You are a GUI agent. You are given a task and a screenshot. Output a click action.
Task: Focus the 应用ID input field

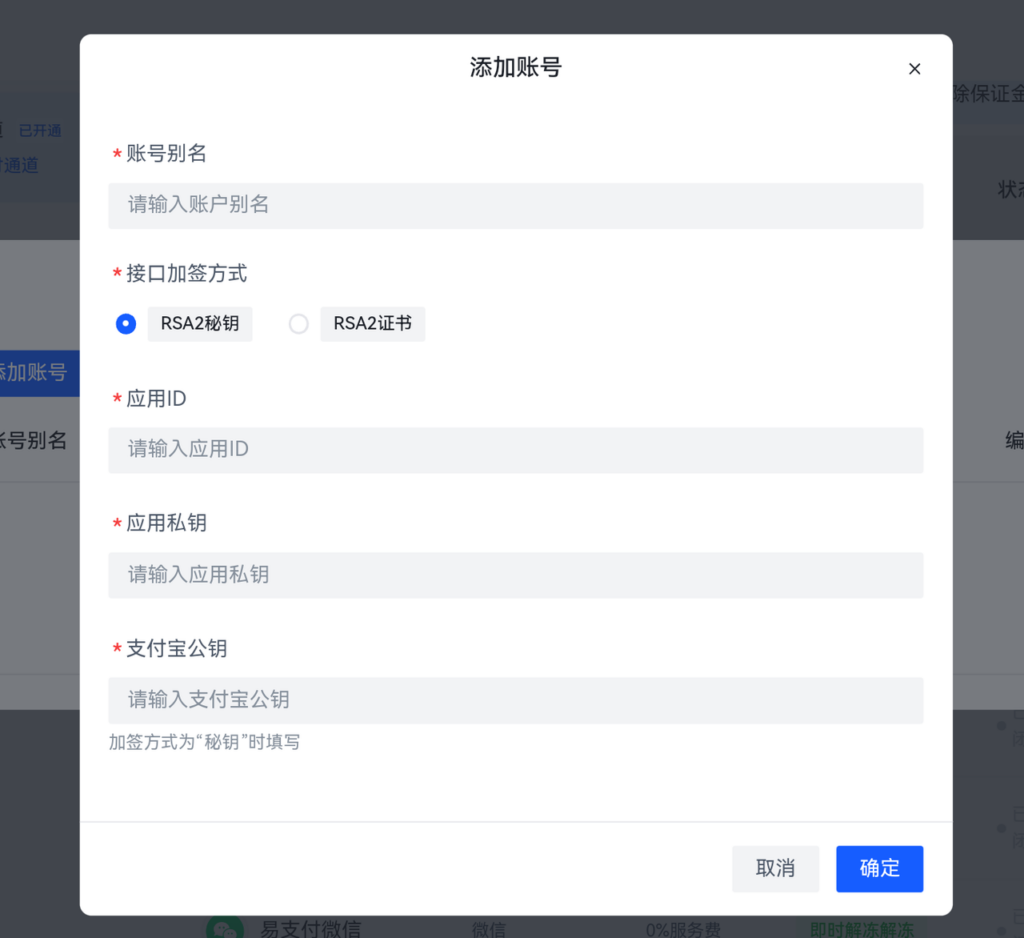(515, 450)
